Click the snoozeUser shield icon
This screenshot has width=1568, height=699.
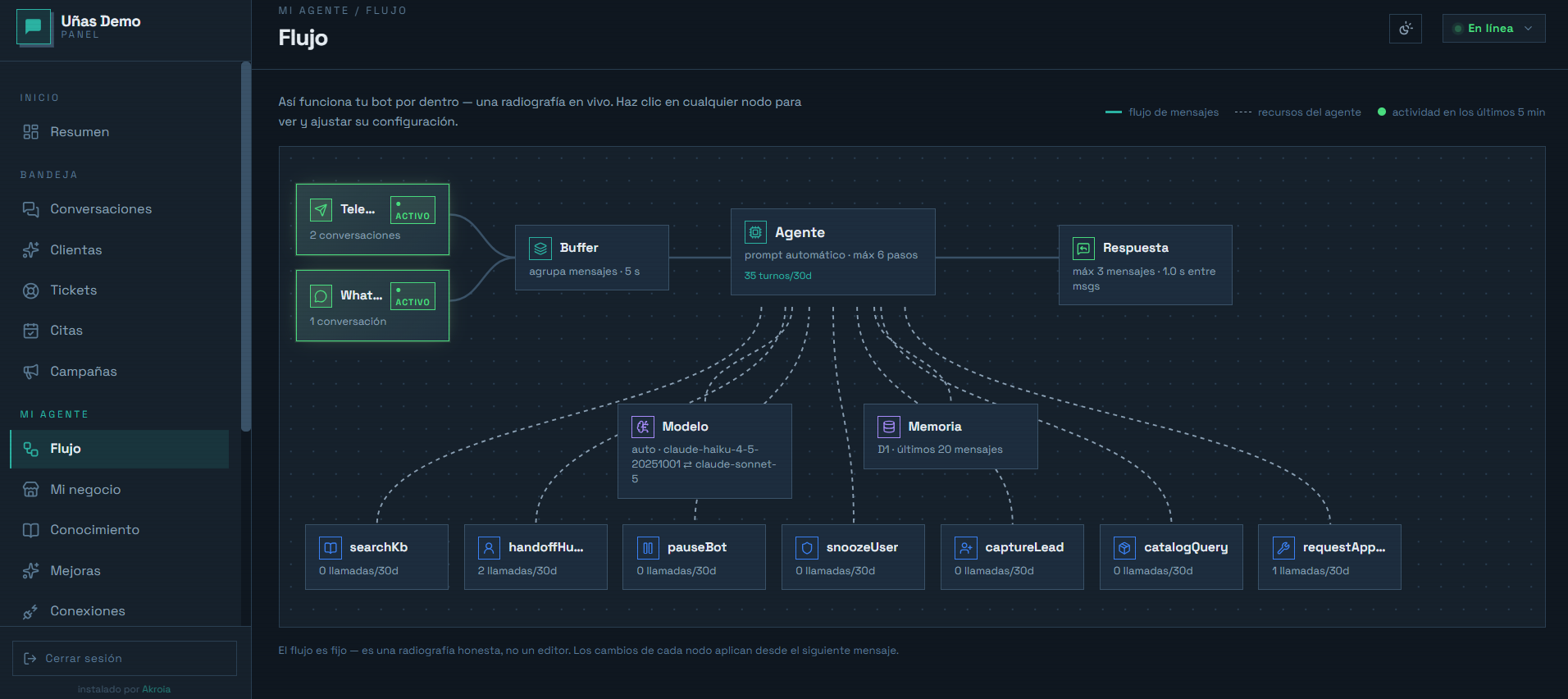pyautogui.click(x=807, y=547)
